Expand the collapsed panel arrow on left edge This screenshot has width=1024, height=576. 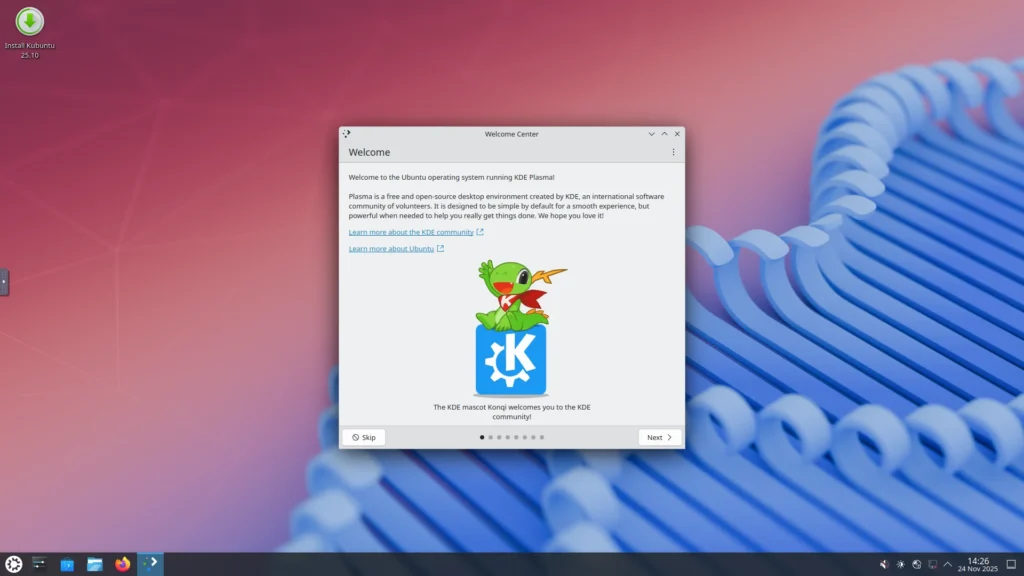[4, 282]
